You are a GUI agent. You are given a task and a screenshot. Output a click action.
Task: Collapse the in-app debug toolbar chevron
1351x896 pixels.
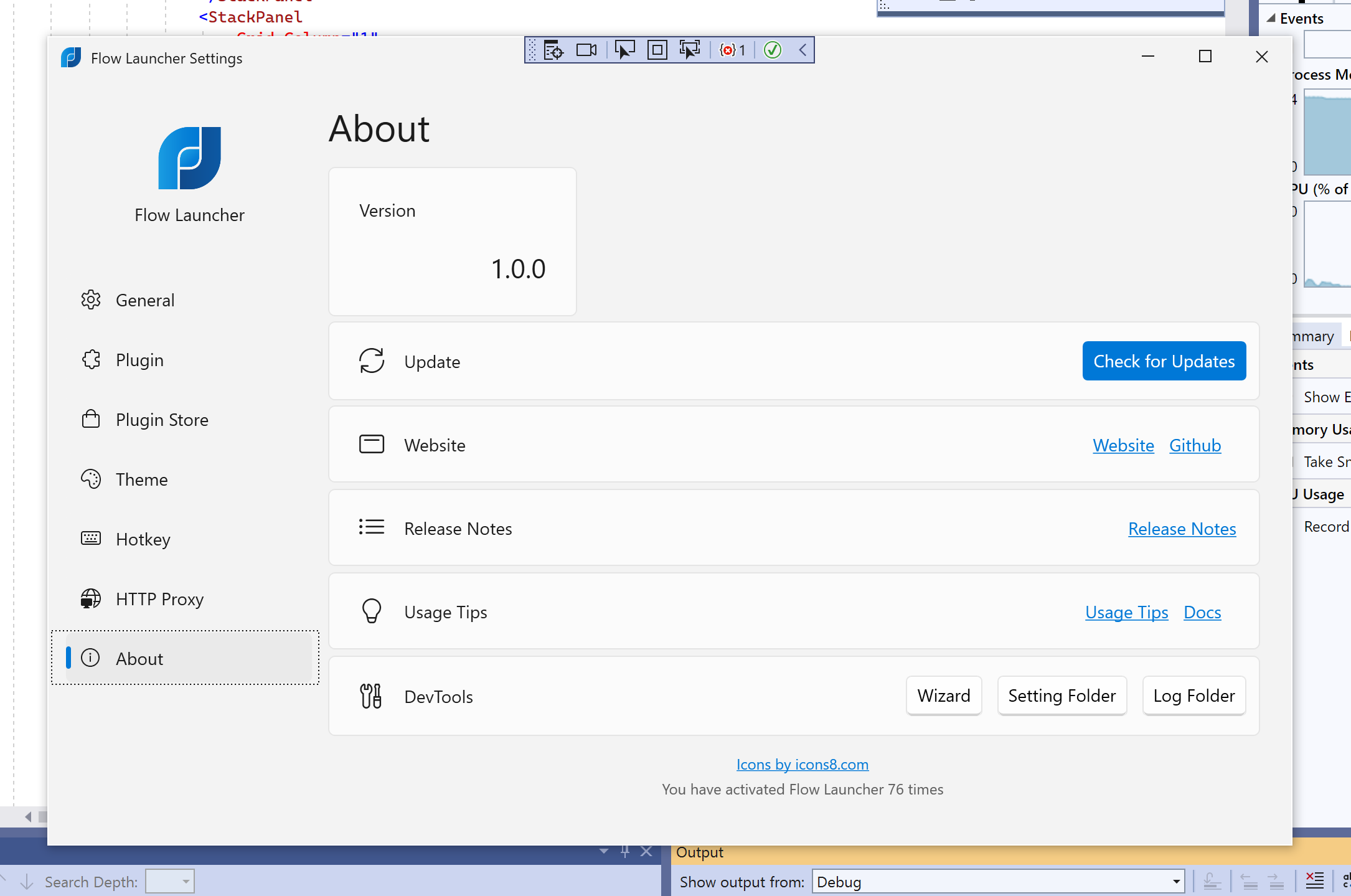[x=803, y=50]
